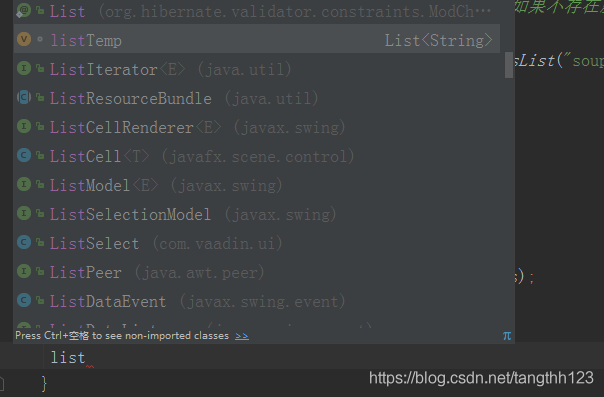Viewport: 604px width, 397px height.
Task: Select ListResourceBundle completion entry
Action: (257, 98)
